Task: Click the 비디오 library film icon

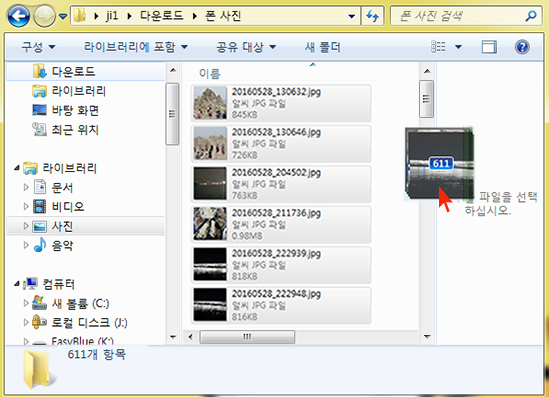Action: [40, 207]
